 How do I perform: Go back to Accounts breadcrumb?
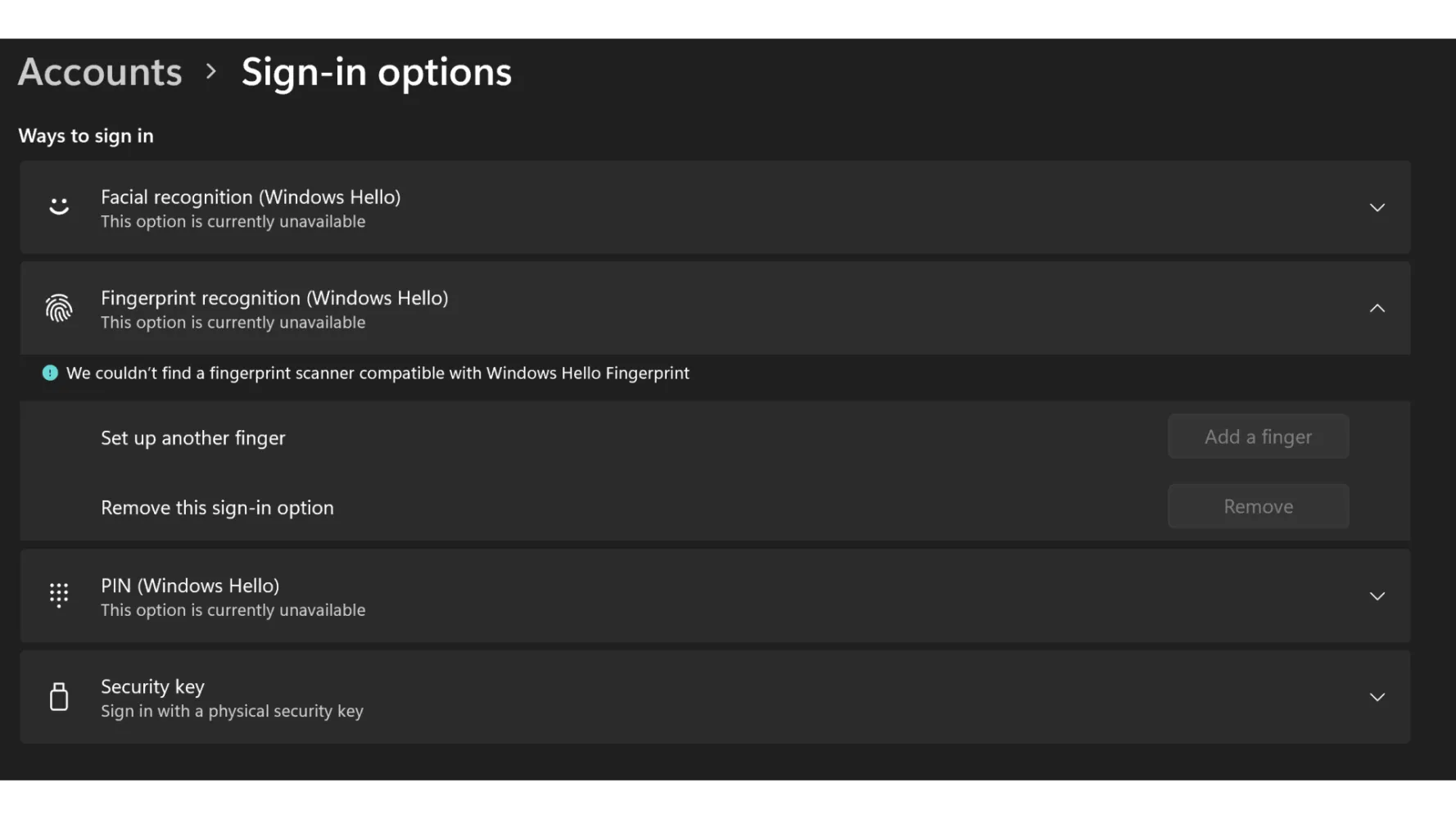100,72
